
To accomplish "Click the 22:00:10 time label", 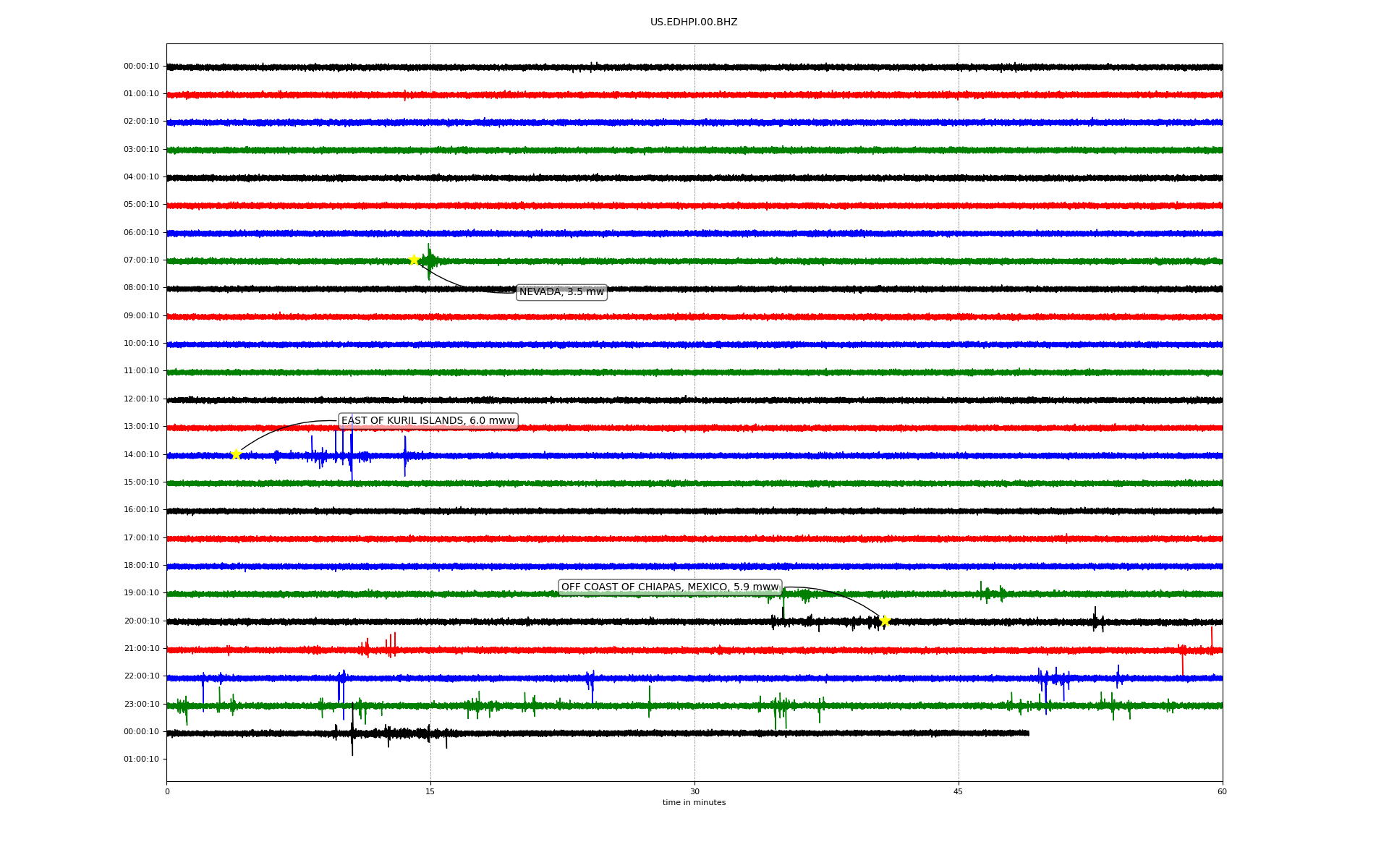I will coord(141,676).
